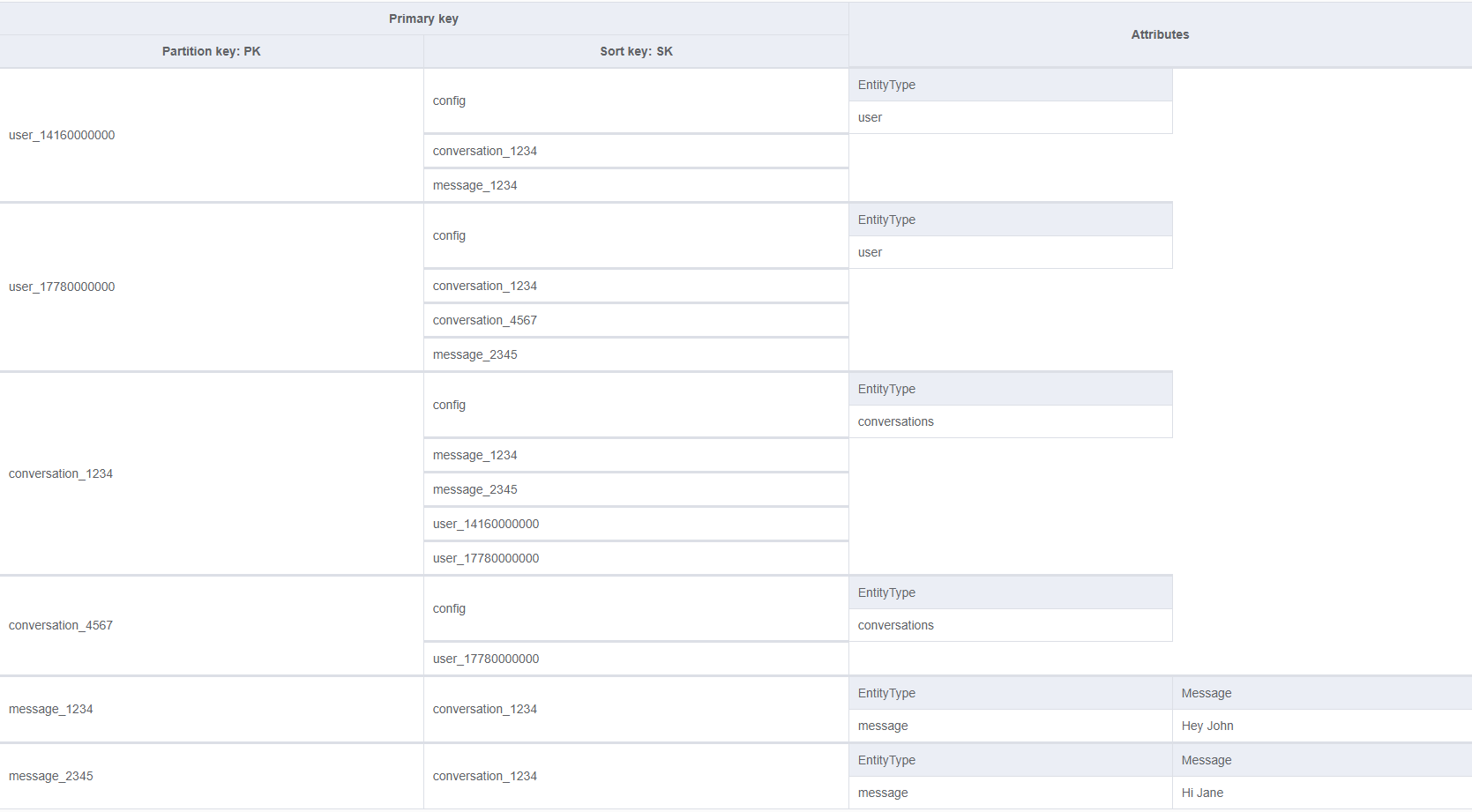This screenshot has height=812, width=1472.
Task: Click EntityType label in message_2345 row
Action: click(x=1011, y=760)
